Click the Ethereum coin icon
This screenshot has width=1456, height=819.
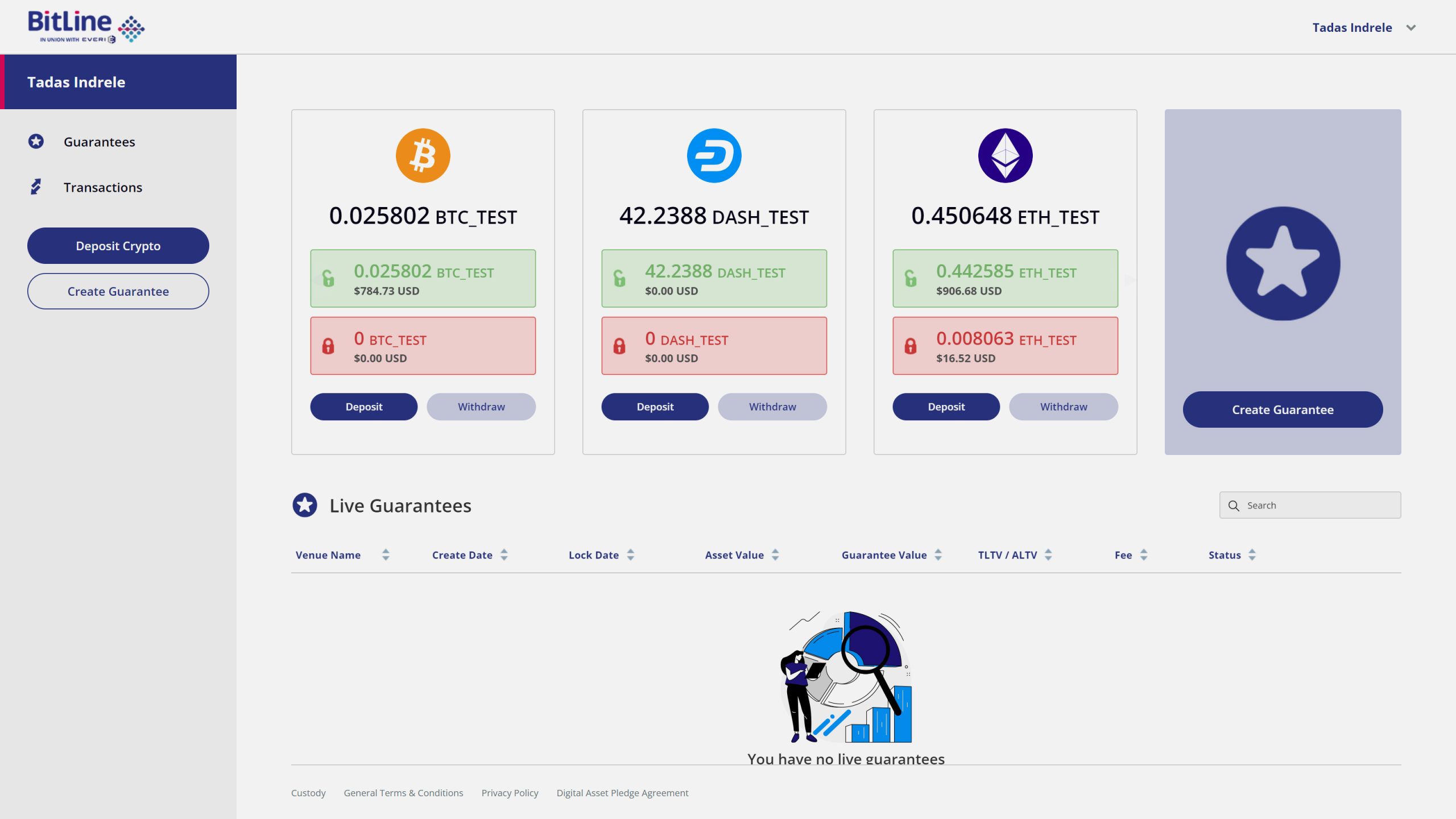tap(1005, 155)
